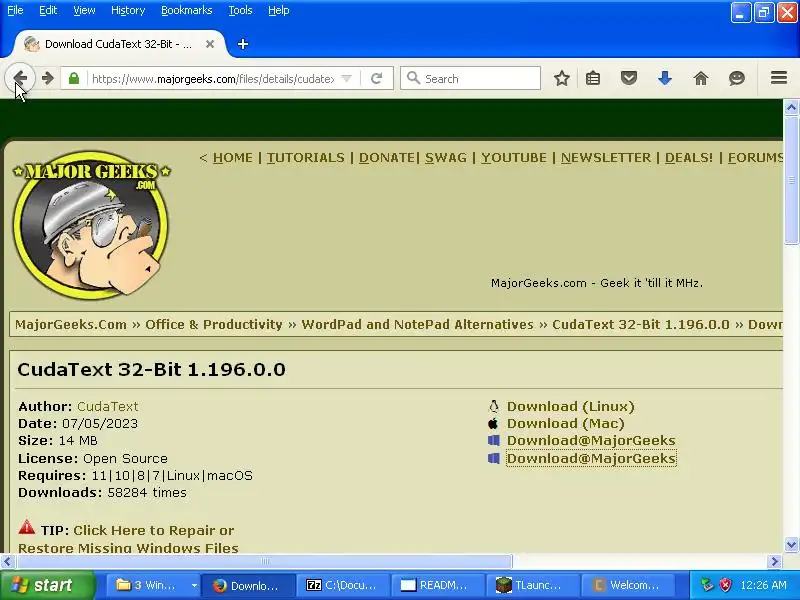Click in the URL address field
The image size is (800, 600).
coord(213,79)
